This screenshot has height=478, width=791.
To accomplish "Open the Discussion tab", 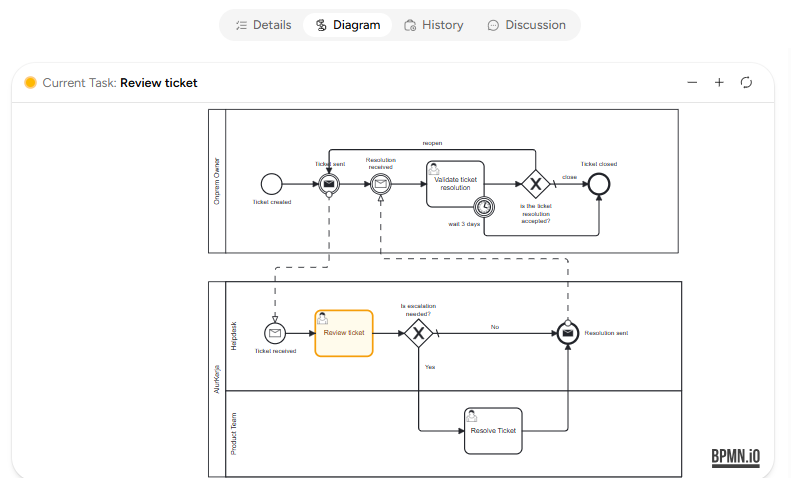I will [x=527, y=25].
